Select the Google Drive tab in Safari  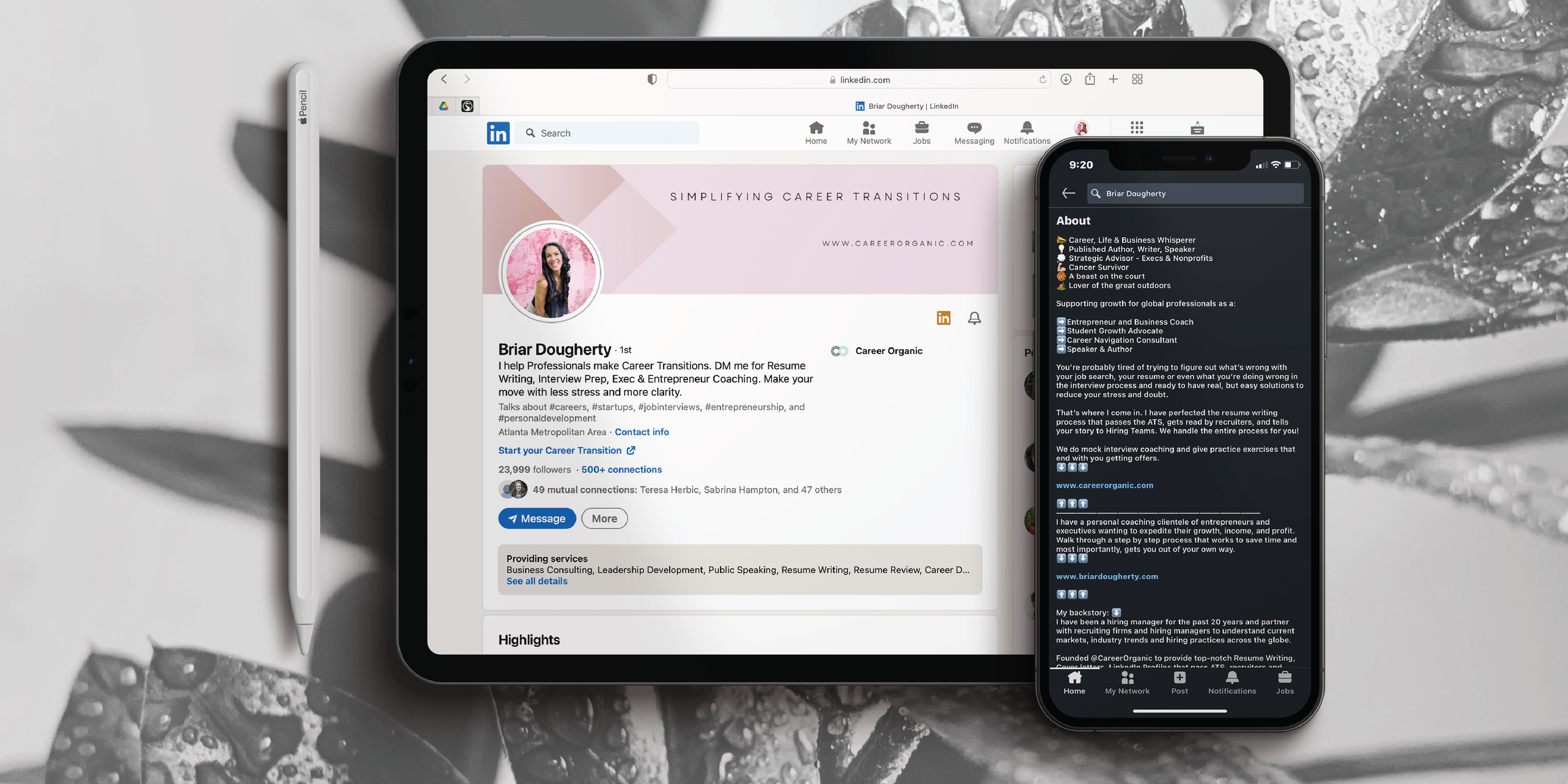click(443, 105)
